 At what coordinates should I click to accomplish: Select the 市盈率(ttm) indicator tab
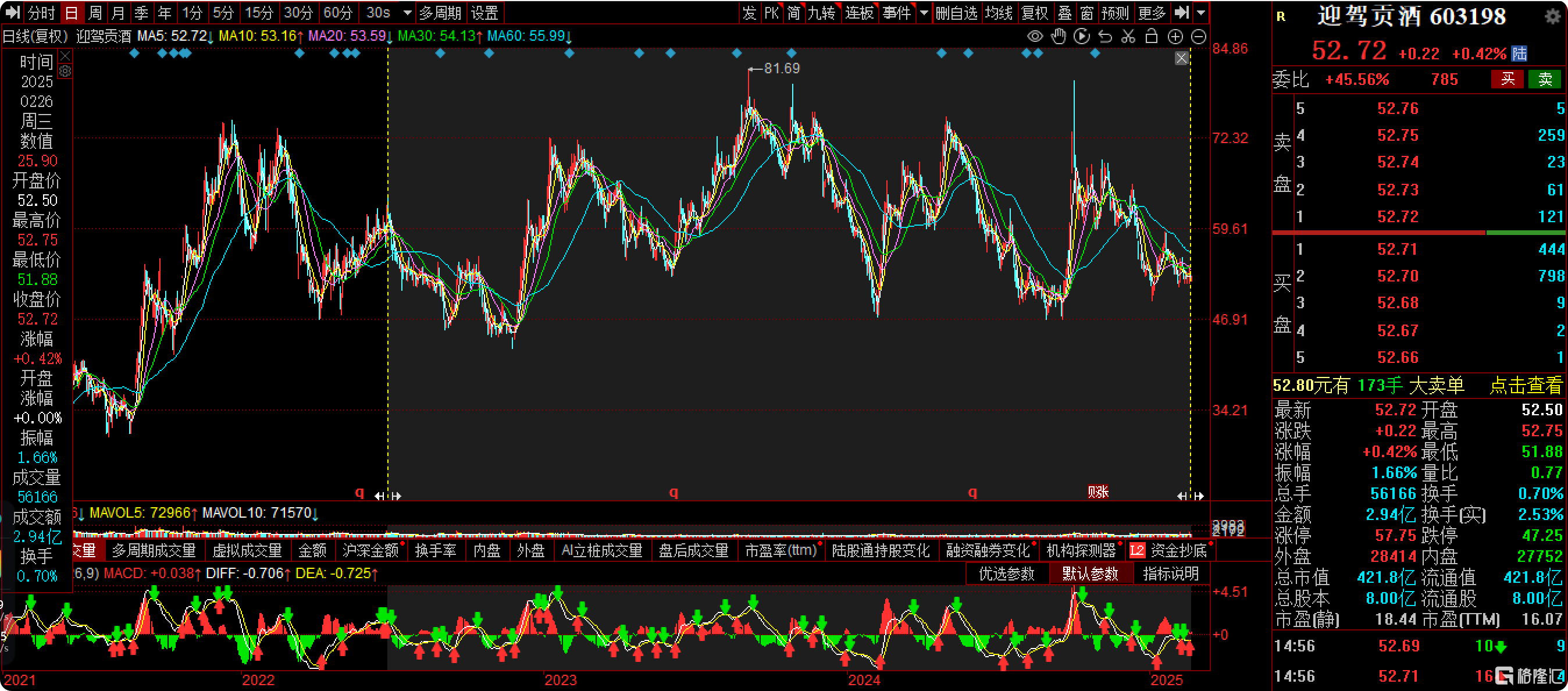tap(781, 550)
